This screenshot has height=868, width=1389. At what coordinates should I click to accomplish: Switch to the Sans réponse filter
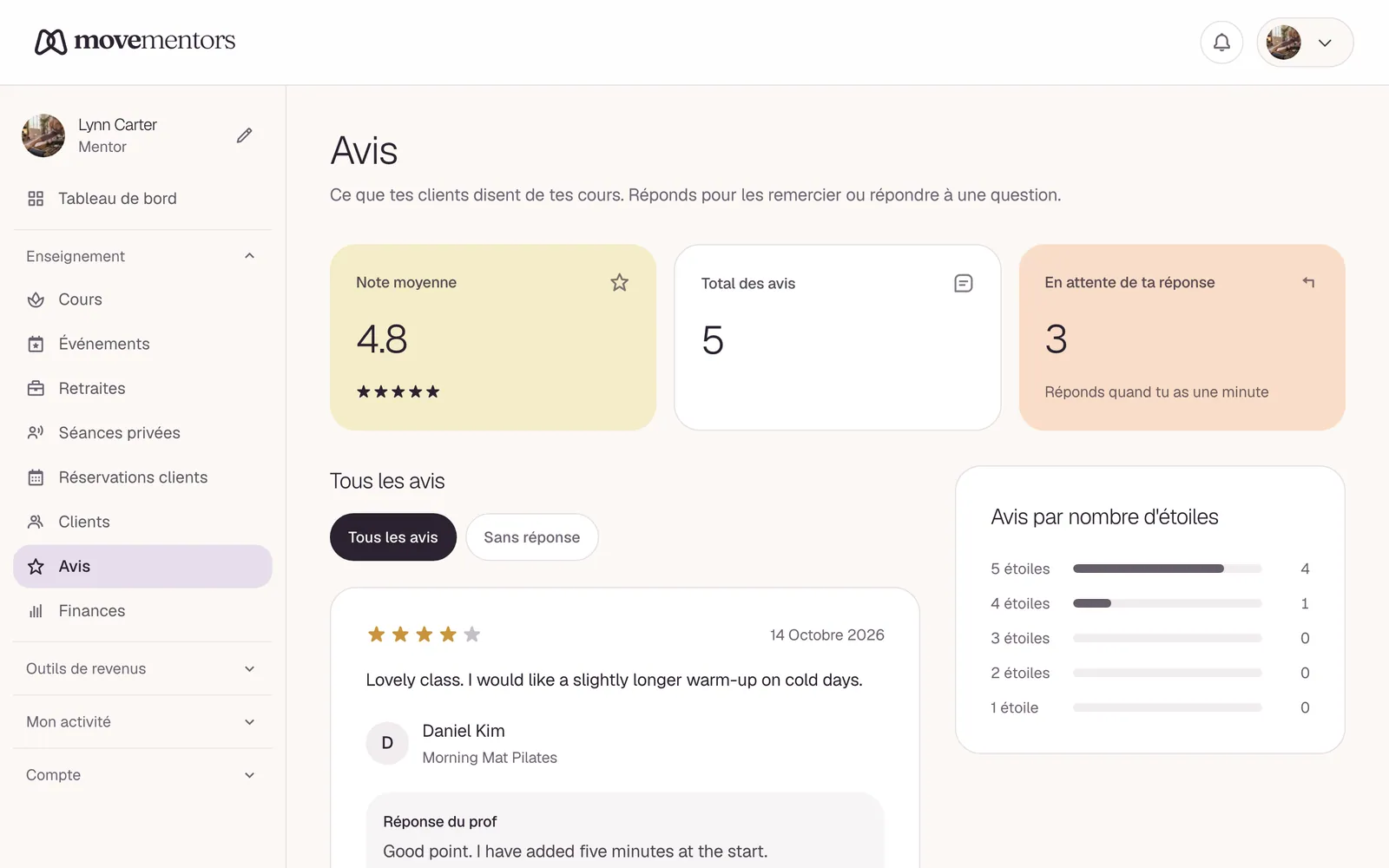pyautogui.click(x=532, y=537)
